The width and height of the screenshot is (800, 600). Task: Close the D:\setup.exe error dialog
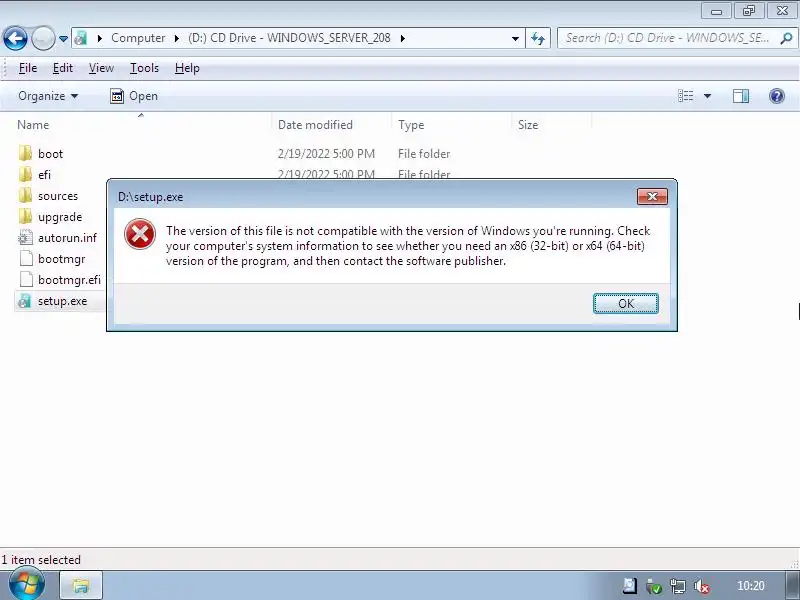[x=652, y=196]
